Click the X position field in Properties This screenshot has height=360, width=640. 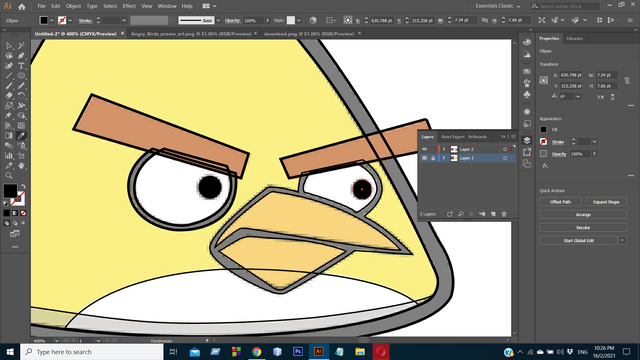click(571, 75)
